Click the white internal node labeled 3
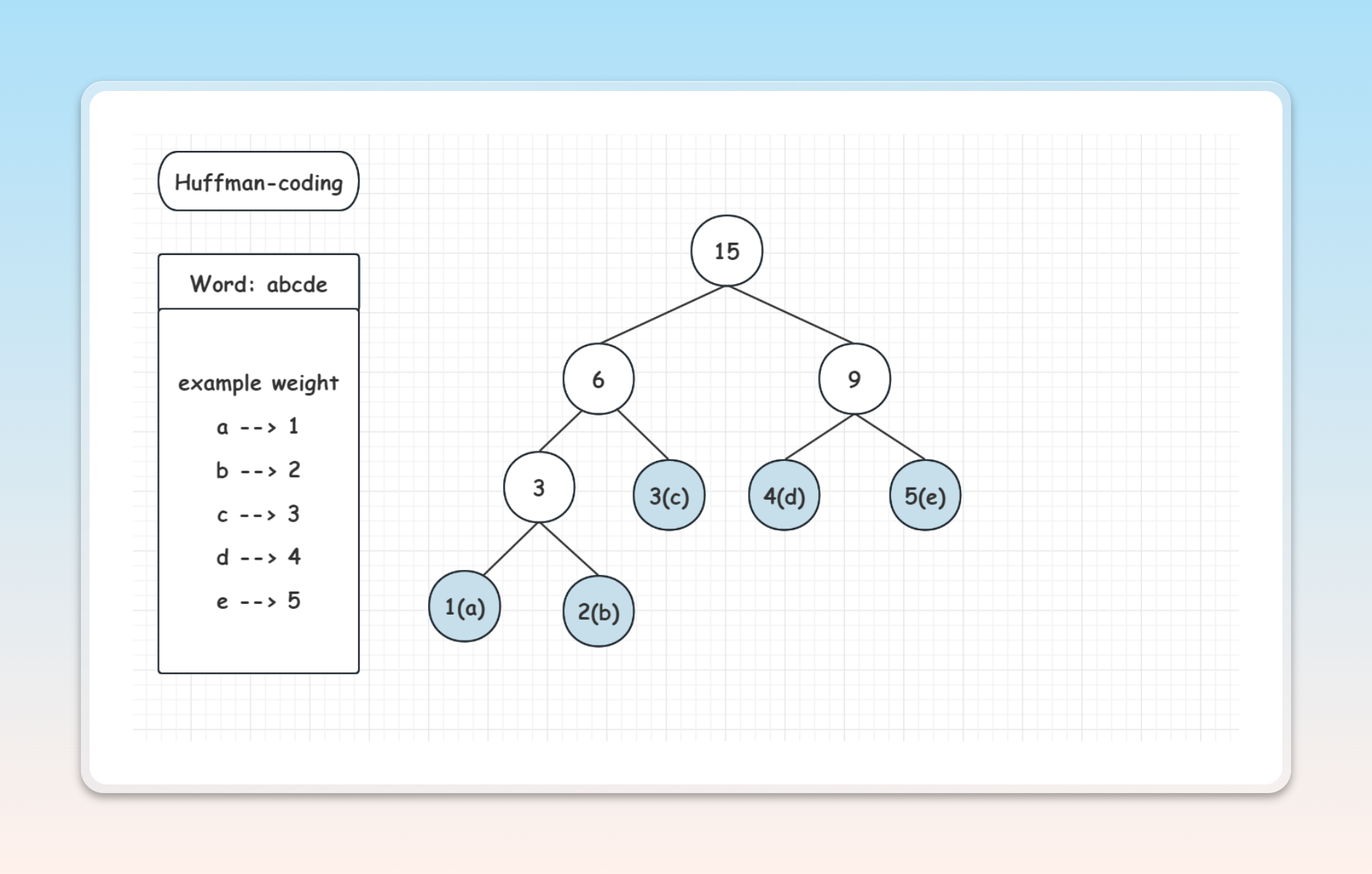 pyautogui.click(x=539, y=488)
